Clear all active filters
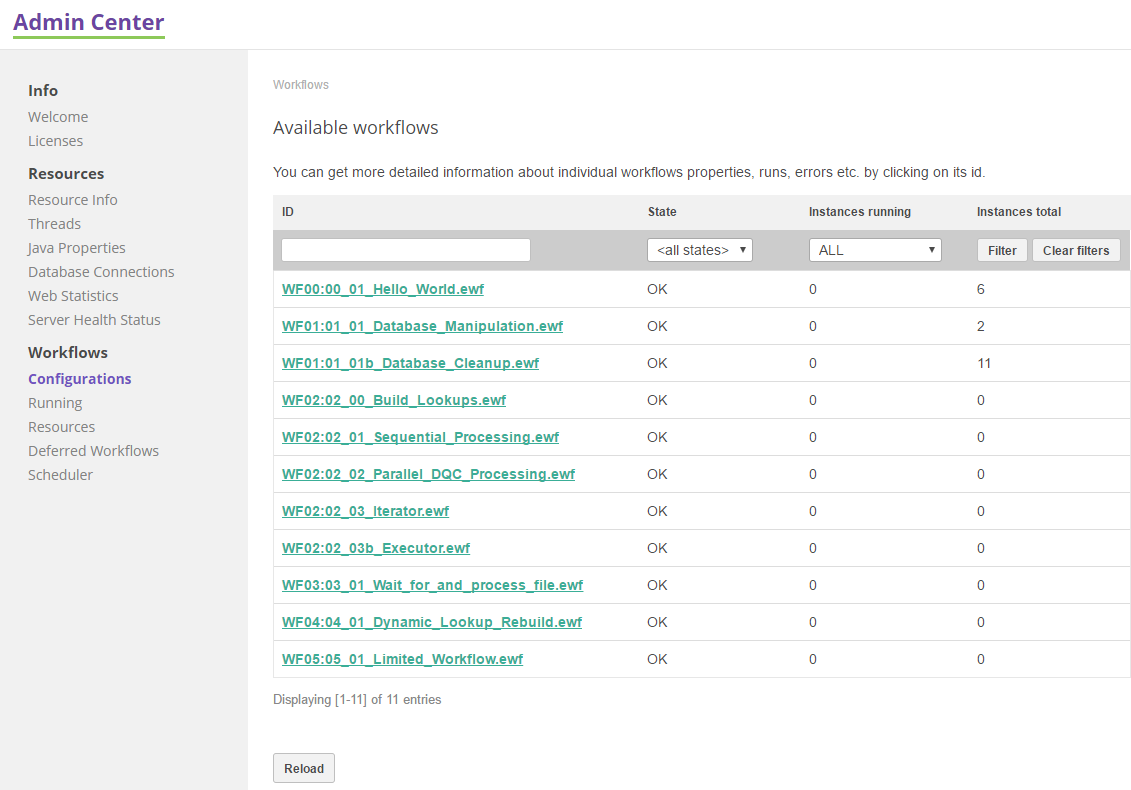 coord(1076,249)
